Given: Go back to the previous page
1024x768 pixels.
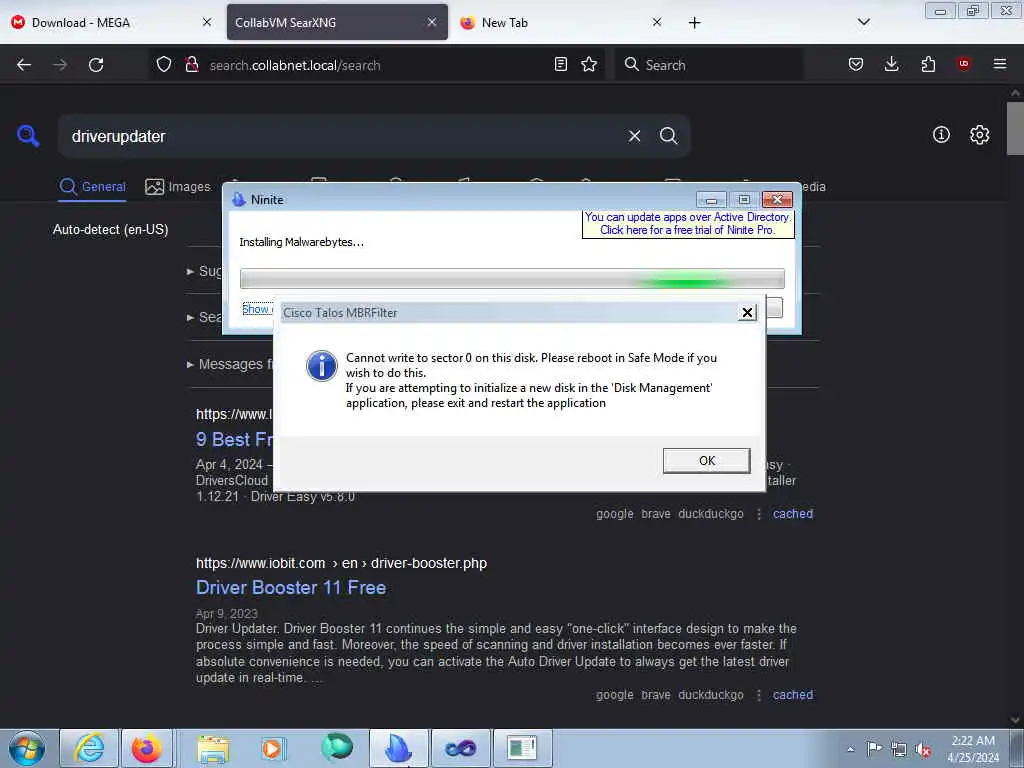Looking at the screenshot, I should coord(24,65).
